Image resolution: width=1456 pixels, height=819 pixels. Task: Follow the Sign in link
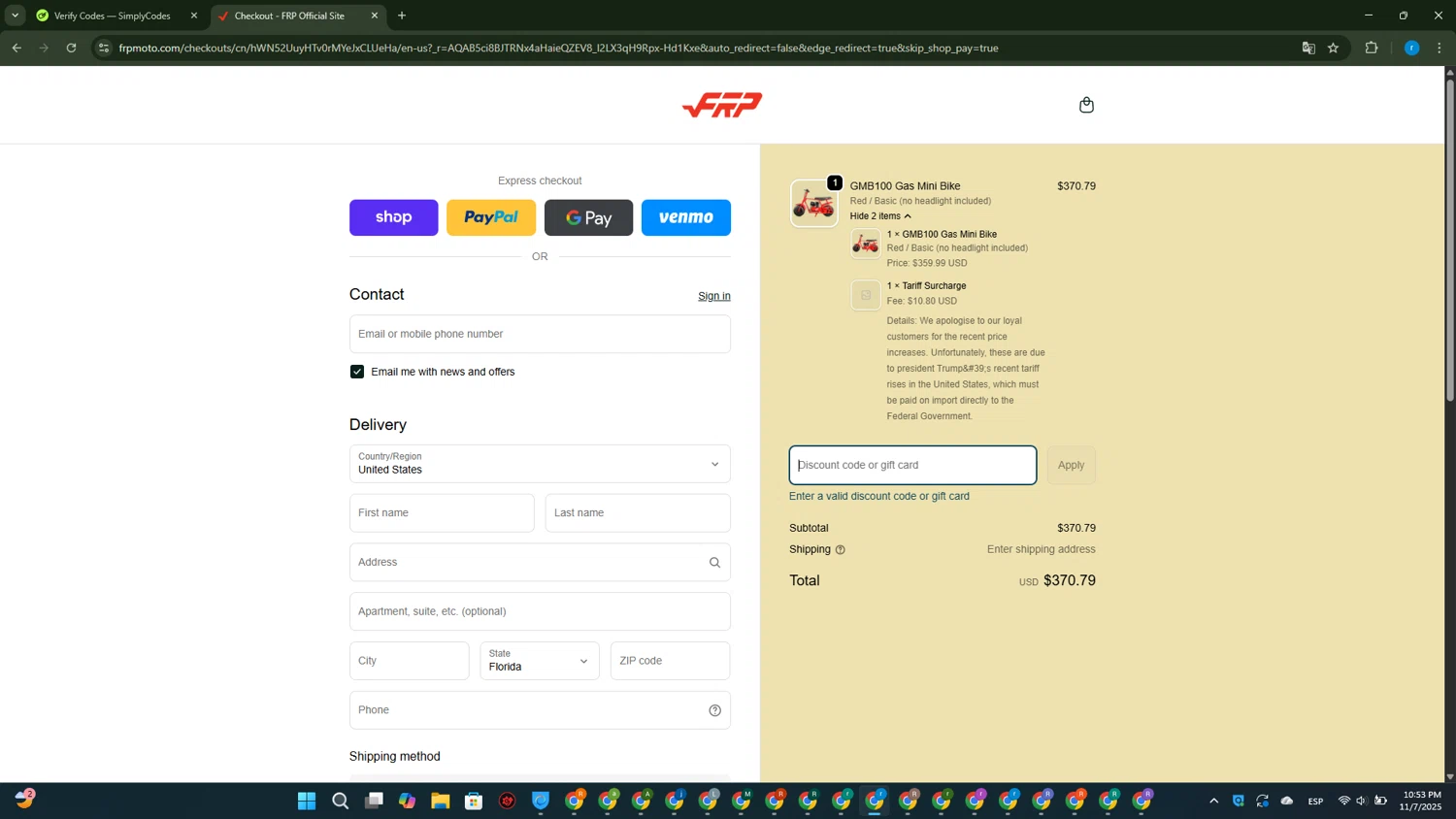[x=714, y=296]
